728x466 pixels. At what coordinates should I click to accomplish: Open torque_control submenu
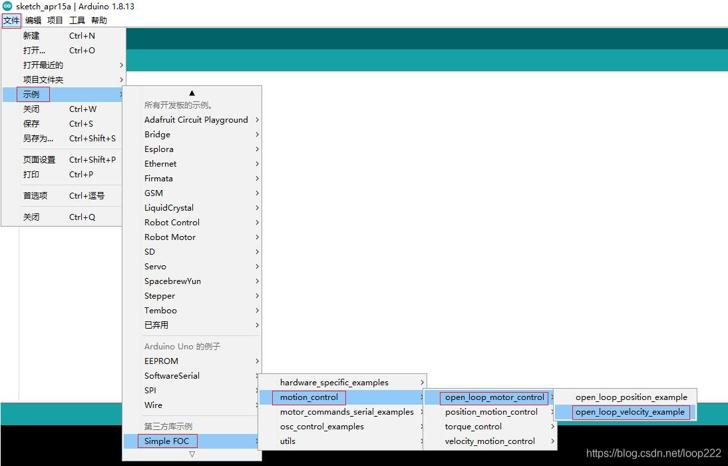490,427
